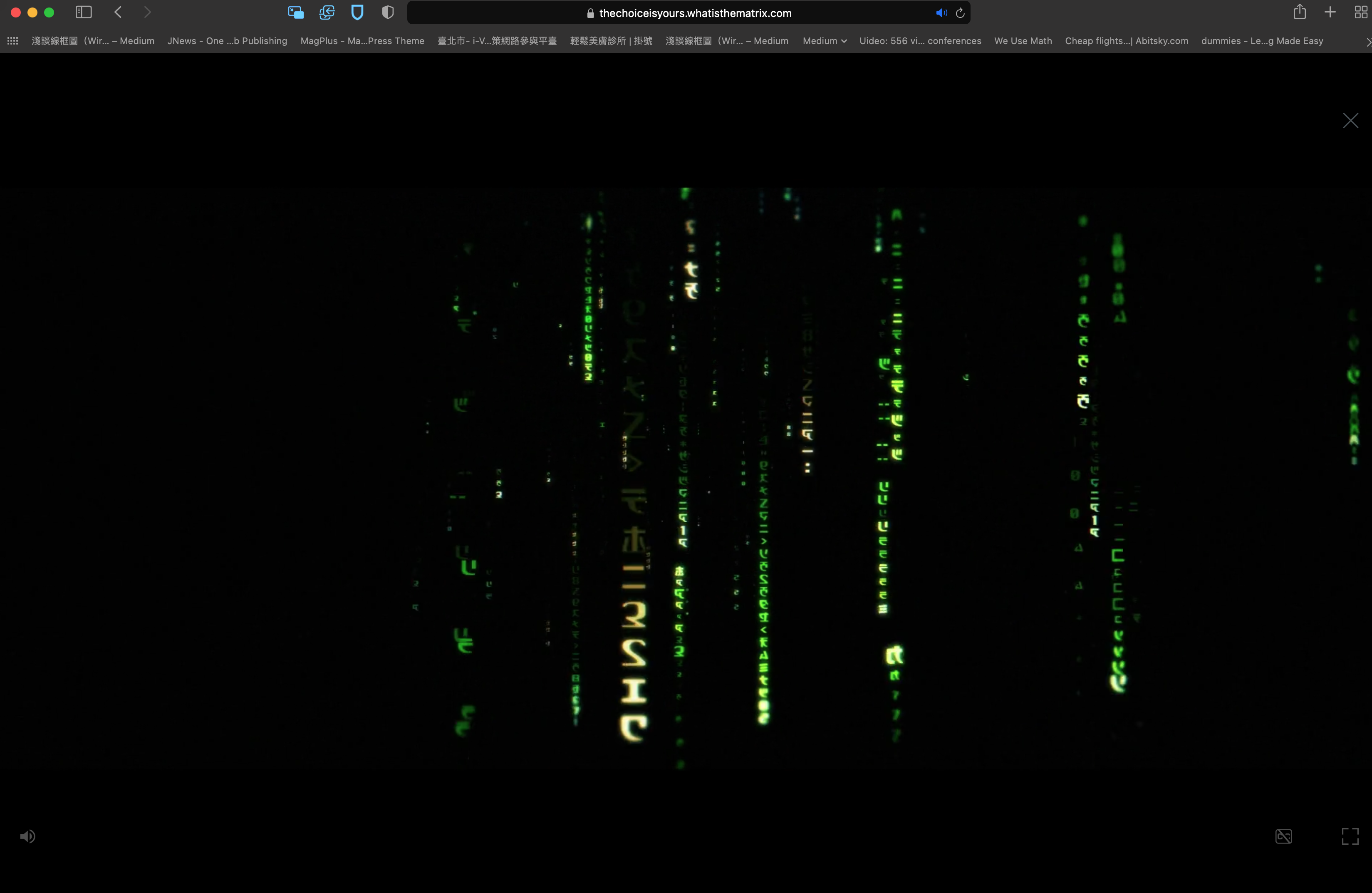Show the tab overview

point(1360,12)
